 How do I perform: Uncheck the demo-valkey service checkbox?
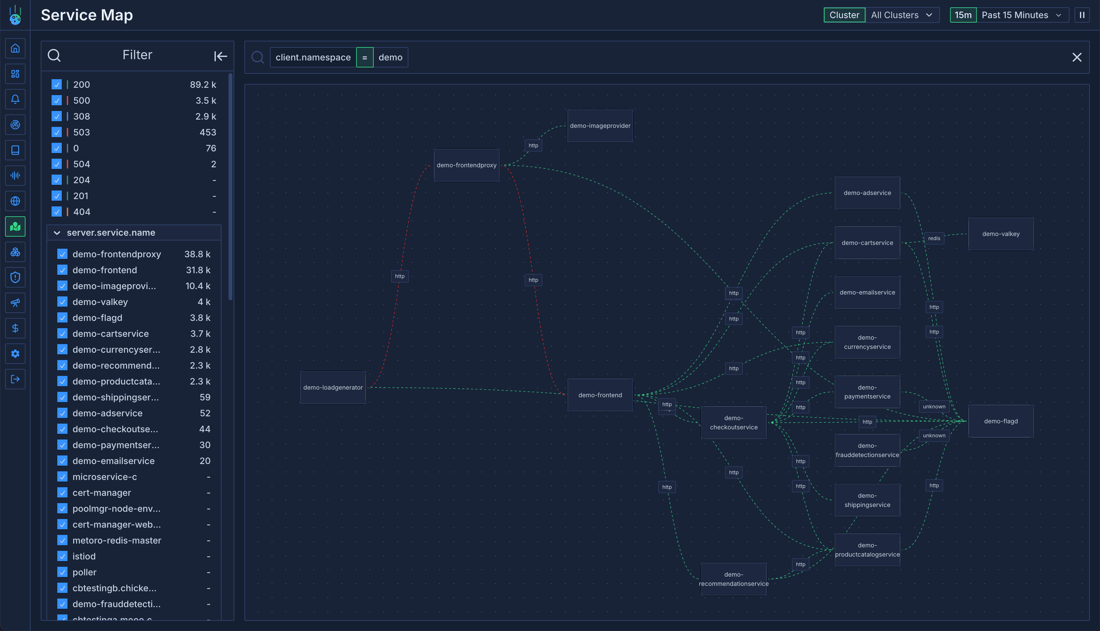coord(62,302)
